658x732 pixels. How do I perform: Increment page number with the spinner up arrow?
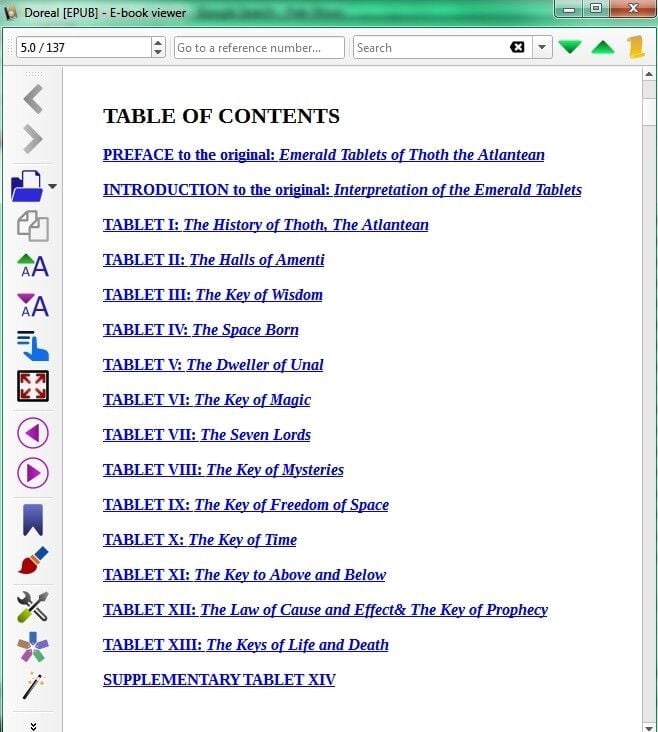pyautogui.click(x=158, y=42)
